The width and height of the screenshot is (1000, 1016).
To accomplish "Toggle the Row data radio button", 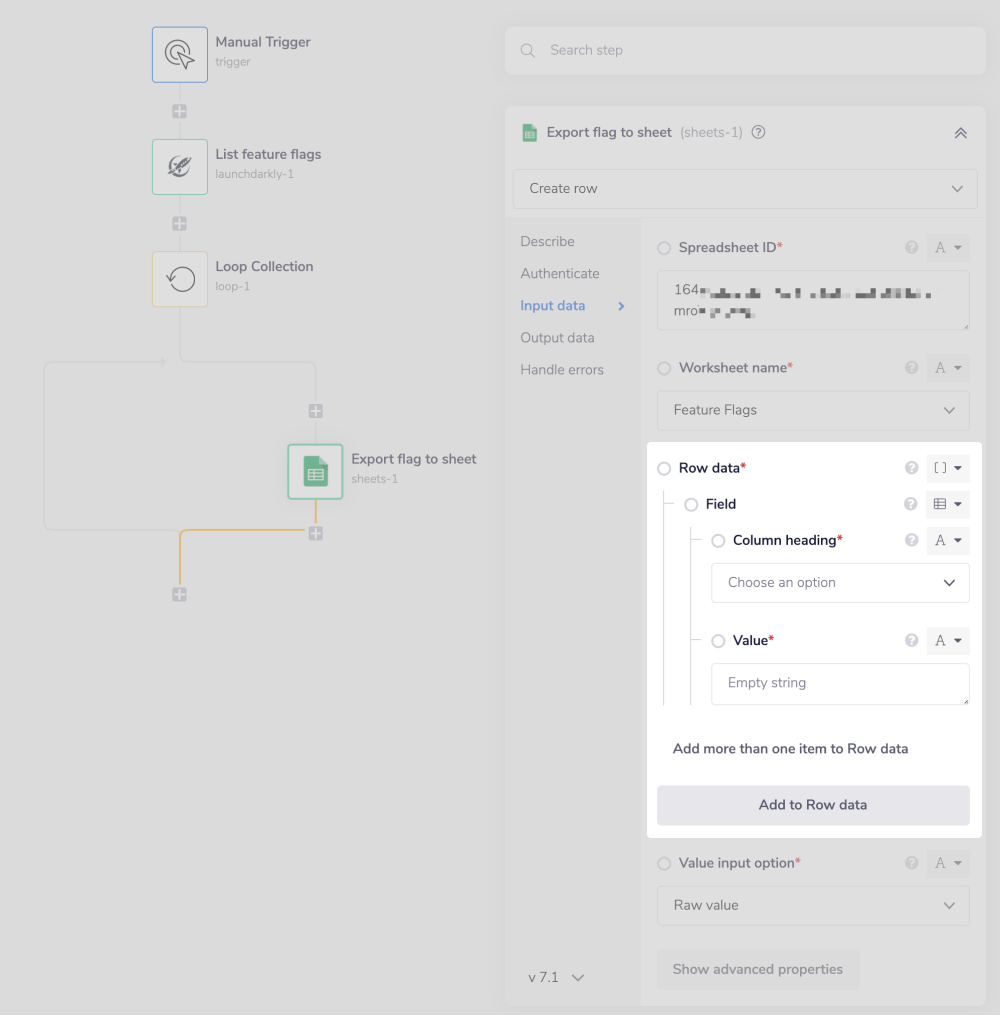I will coord(664,468).
